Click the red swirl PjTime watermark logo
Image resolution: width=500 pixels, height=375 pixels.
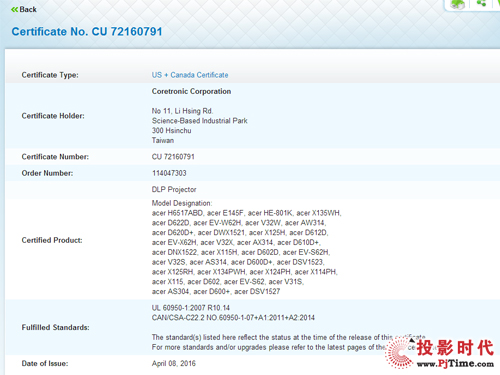tap(400, 353)
